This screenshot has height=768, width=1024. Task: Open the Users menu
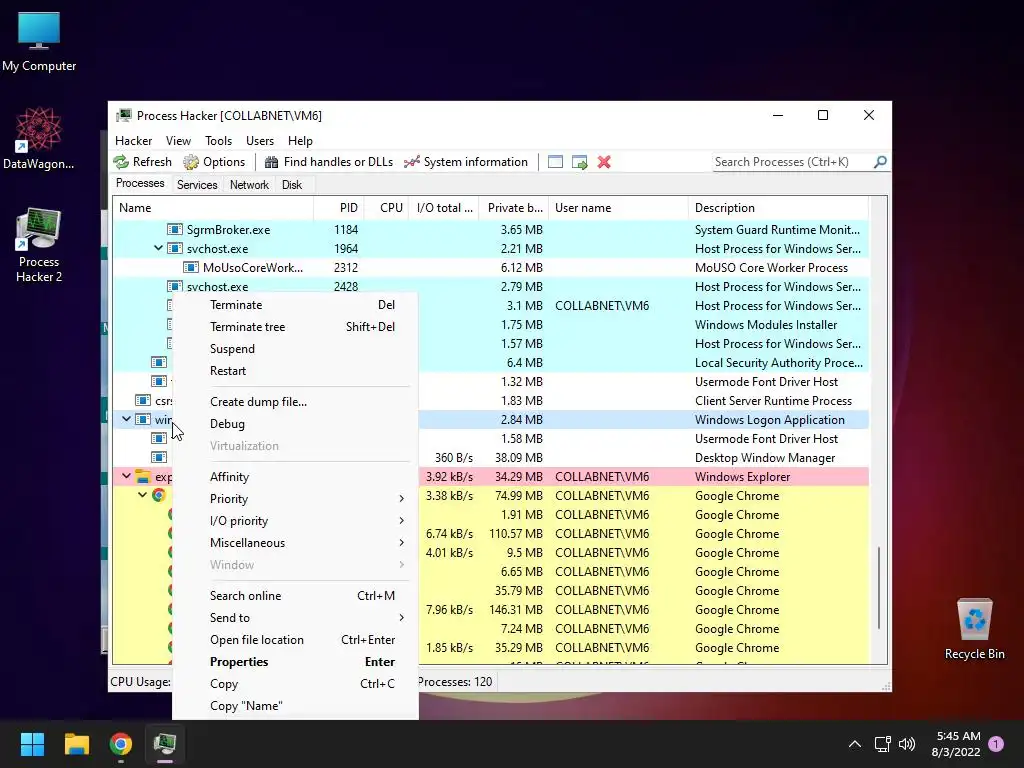260,140
